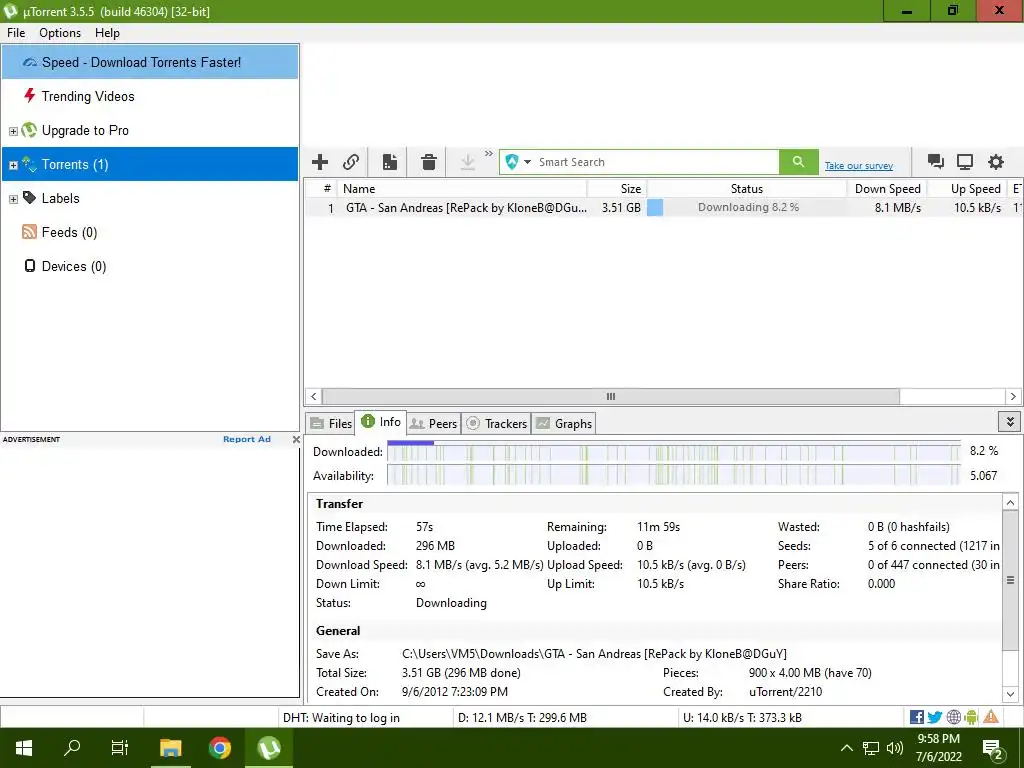Click the Devices phone icon
1024x768 pixels.
click(x=29, y=266)
